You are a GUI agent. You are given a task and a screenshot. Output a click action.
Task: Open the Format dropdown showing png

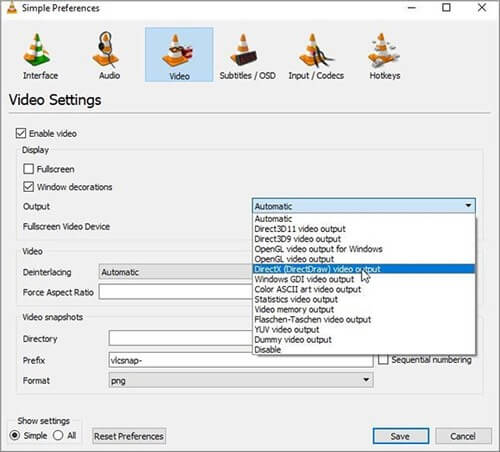[x=241, y=380]
